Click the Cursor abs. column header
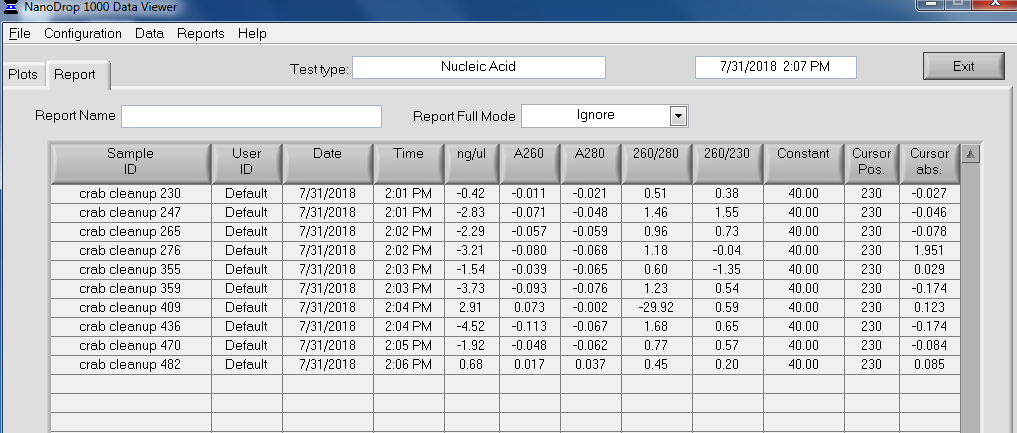The height and width of the screenshot is (433, 1017). point(929,162)
